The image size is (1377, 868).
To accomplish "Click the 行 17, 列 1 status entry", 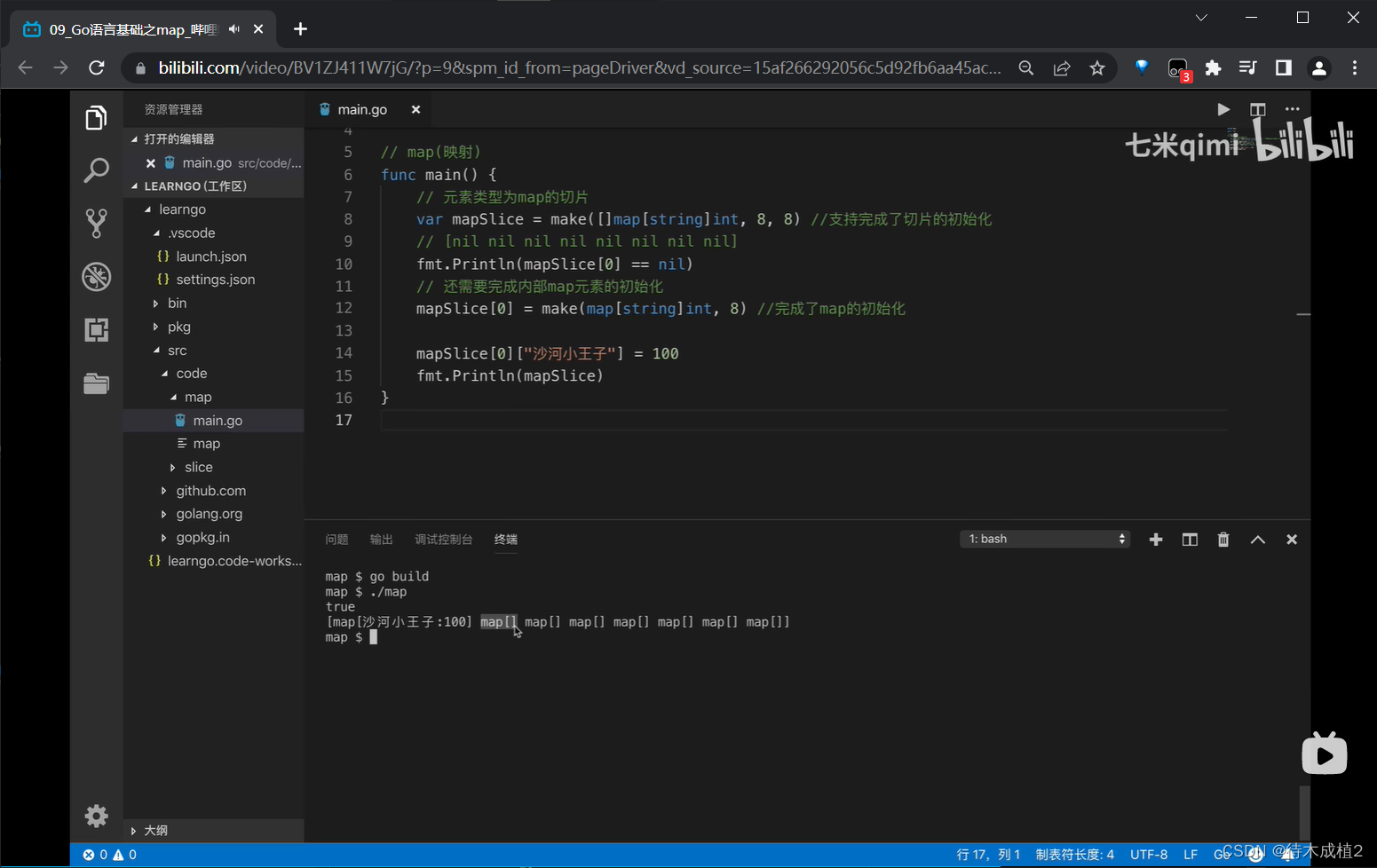I will click(988, 855).
